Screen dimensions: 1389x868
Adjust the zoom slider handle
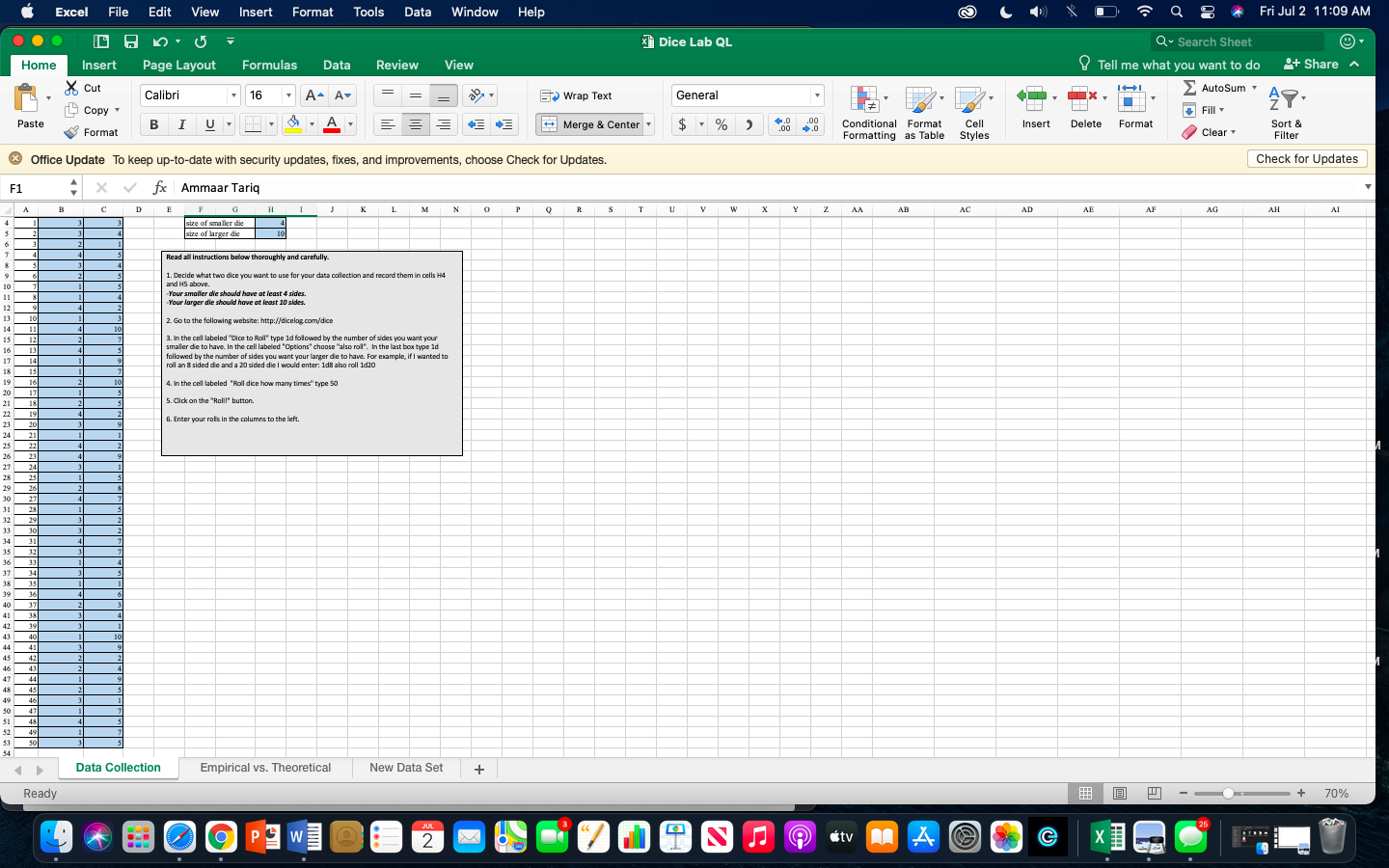click(1228, 793)
